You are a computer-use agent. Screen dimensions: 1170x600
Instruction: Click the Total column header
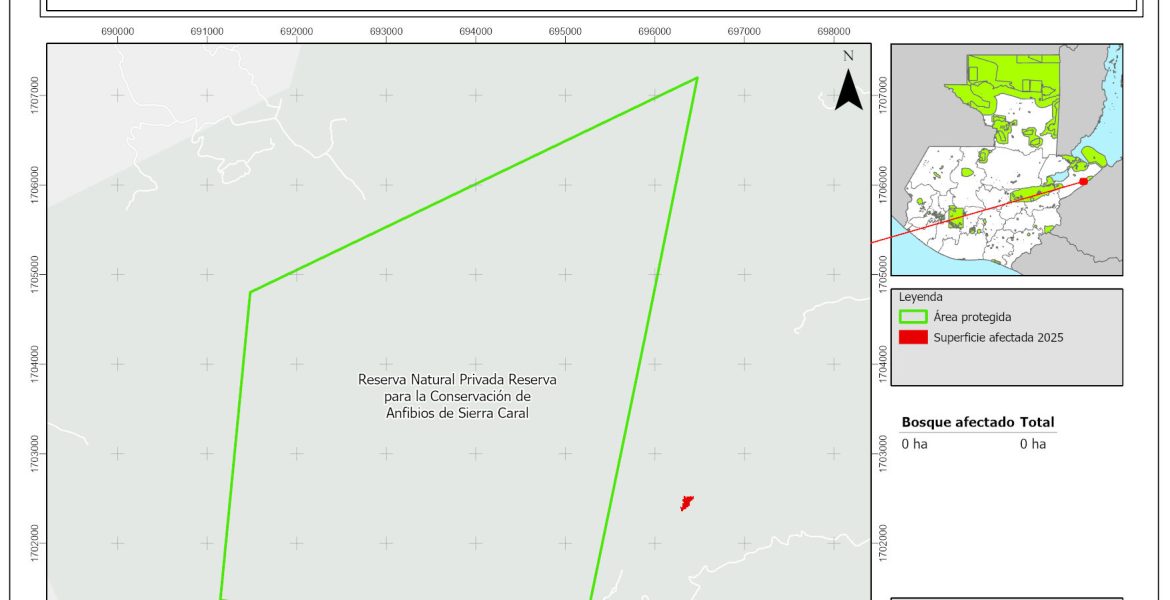click(x=1037, y=423)
